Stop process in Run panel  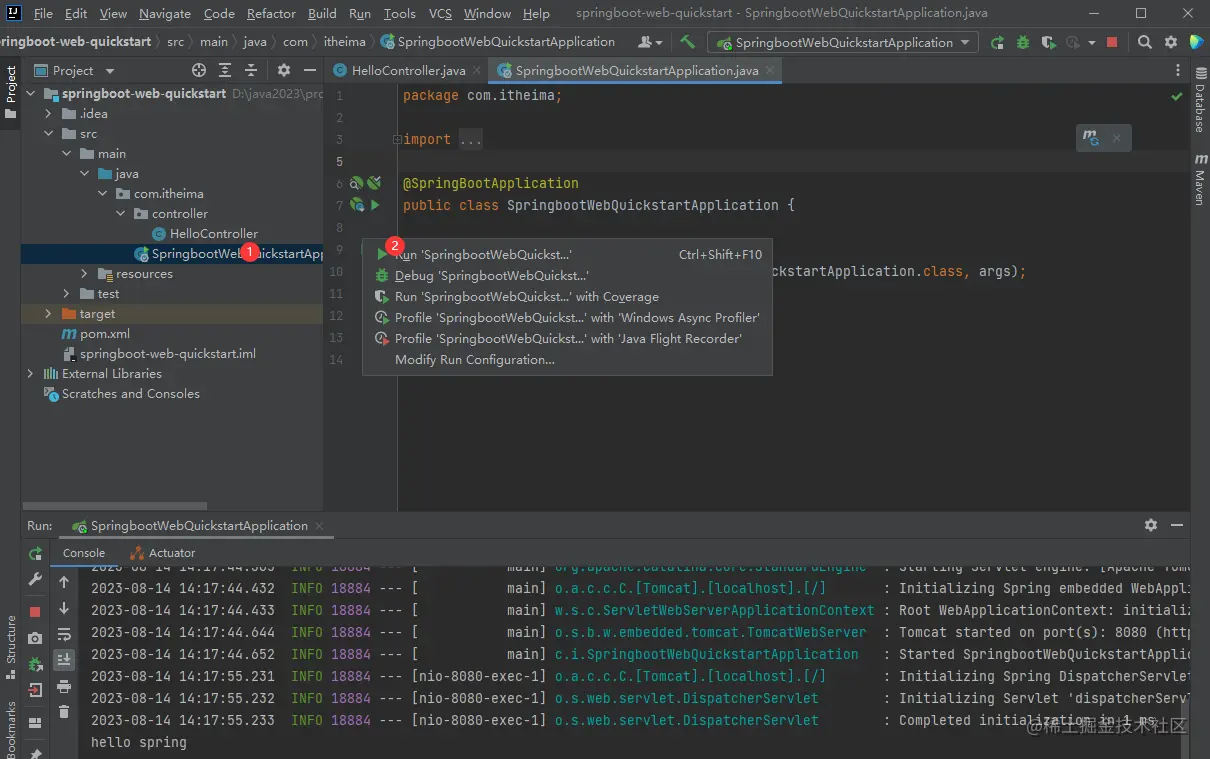pyautogui.click(x=35, y=611)
